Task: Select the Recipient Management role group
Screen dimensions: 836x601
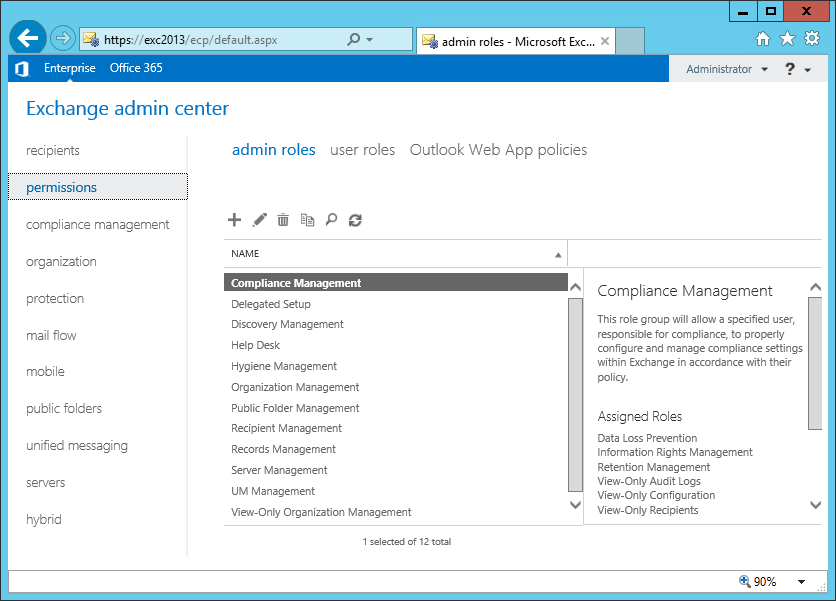Action: (x=396, y=428)
